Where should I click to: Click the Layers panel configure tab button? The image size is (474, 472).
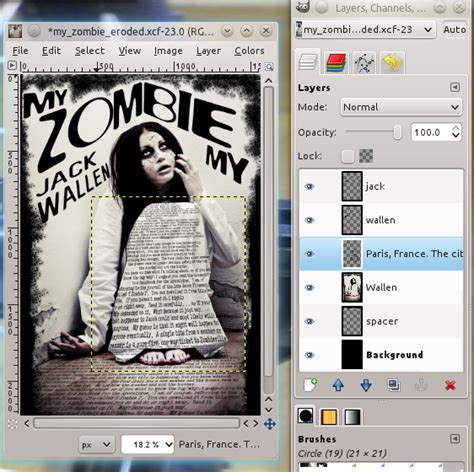455,87
